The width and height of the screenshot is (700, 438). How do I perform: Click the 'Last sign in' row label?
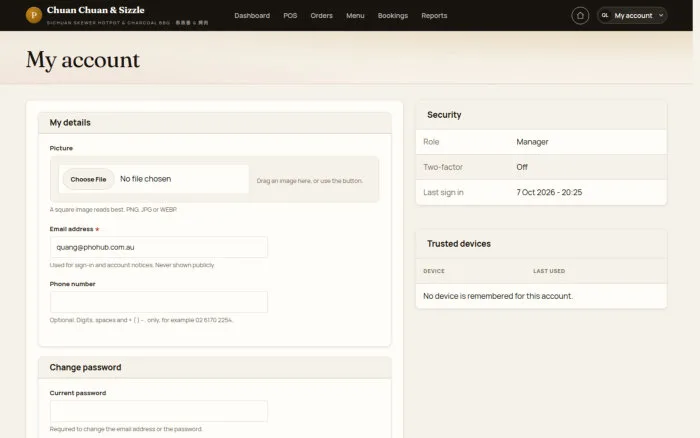click(x=443, y=192)
